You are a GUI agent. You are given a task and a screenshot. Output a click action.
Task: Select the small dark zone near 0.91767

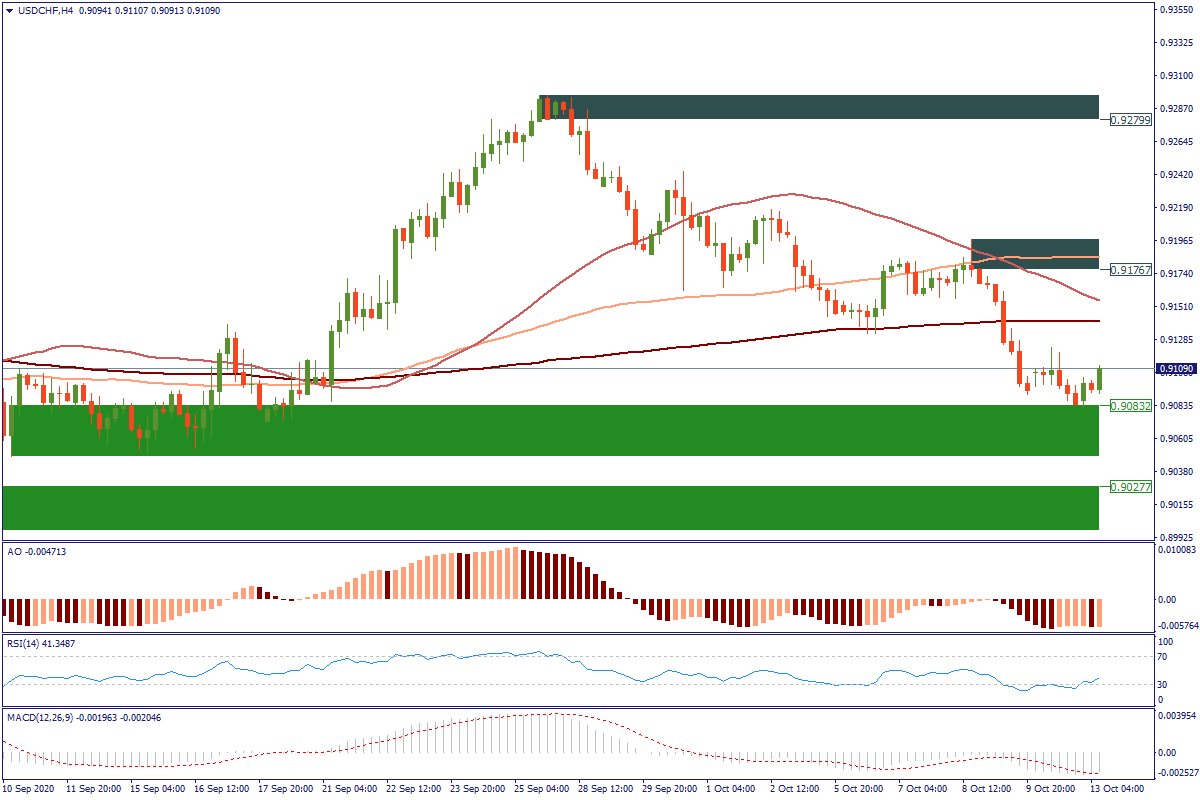[x=1035, y=253]
